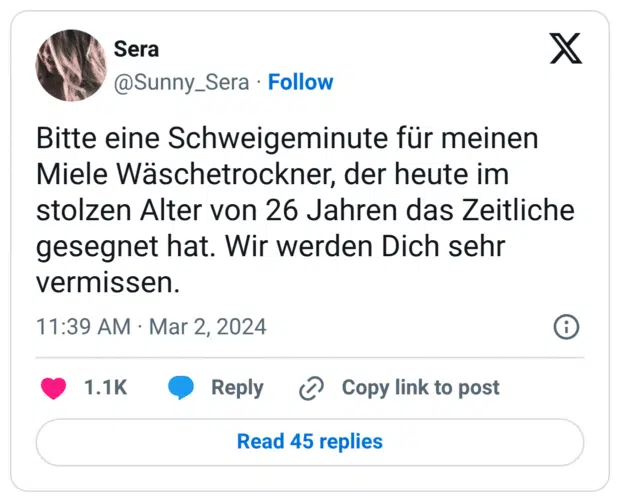
Task: Follow Sera via the Follow link
Action: tap(301, 82)
